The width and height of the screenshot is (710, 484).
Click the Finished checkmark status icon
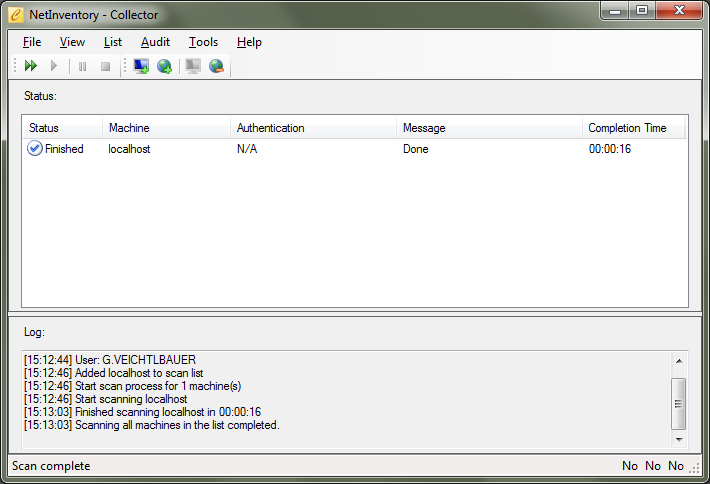pos(35,149)
